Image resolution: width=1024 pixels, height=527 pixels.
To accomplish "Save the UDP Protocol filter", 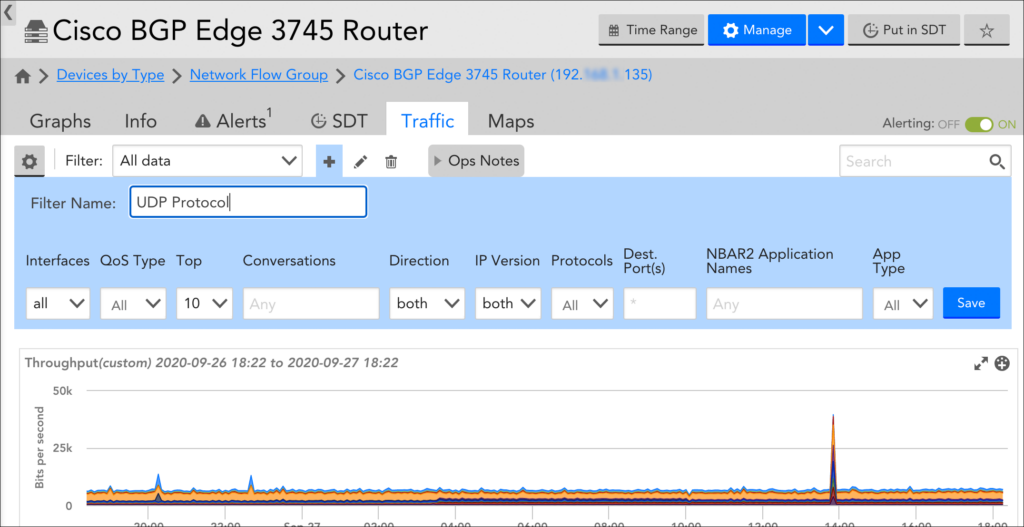I will click(971, 303).
